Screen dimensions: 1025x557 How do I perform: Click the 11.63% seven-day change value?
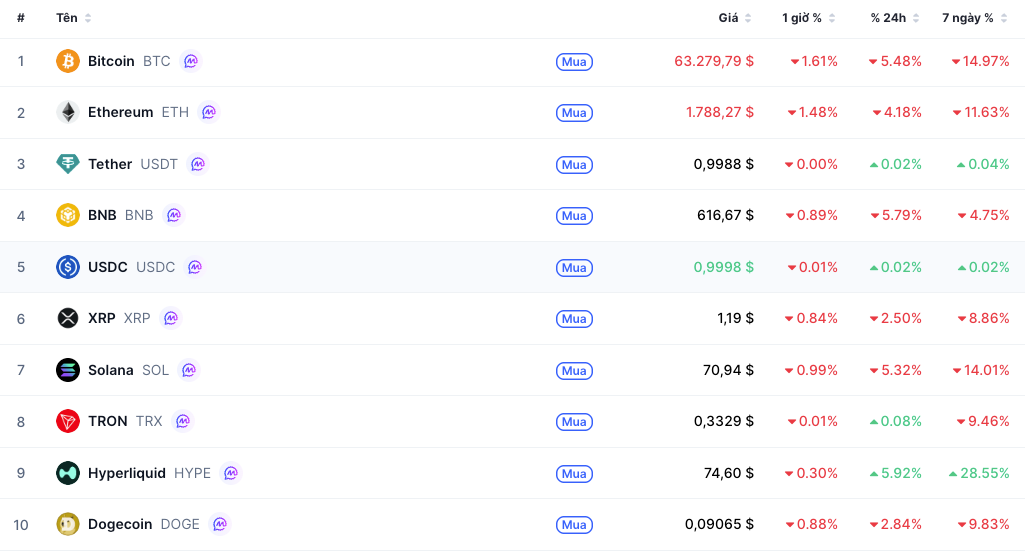pos(981,112)
